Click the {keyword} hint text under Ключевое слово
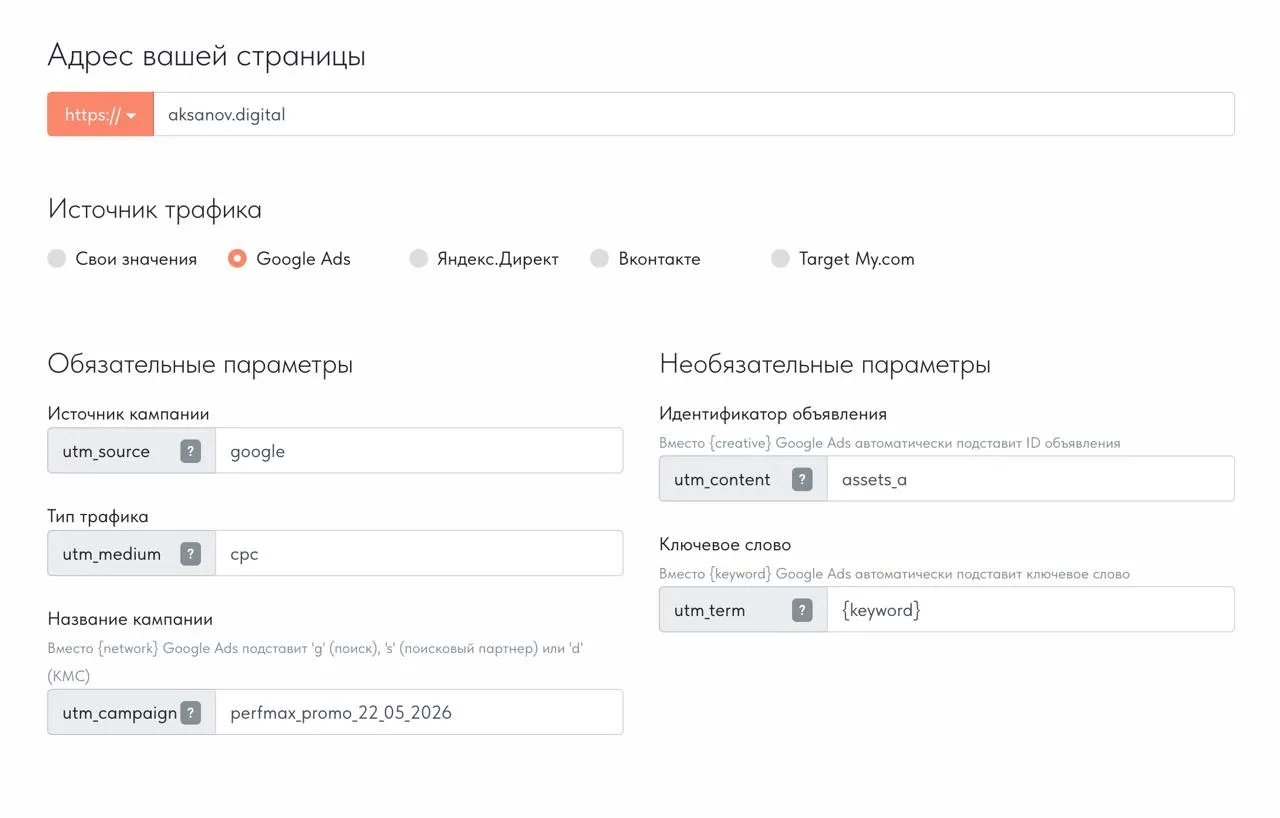Screen dimensions: 1280x818 (894, 574)
